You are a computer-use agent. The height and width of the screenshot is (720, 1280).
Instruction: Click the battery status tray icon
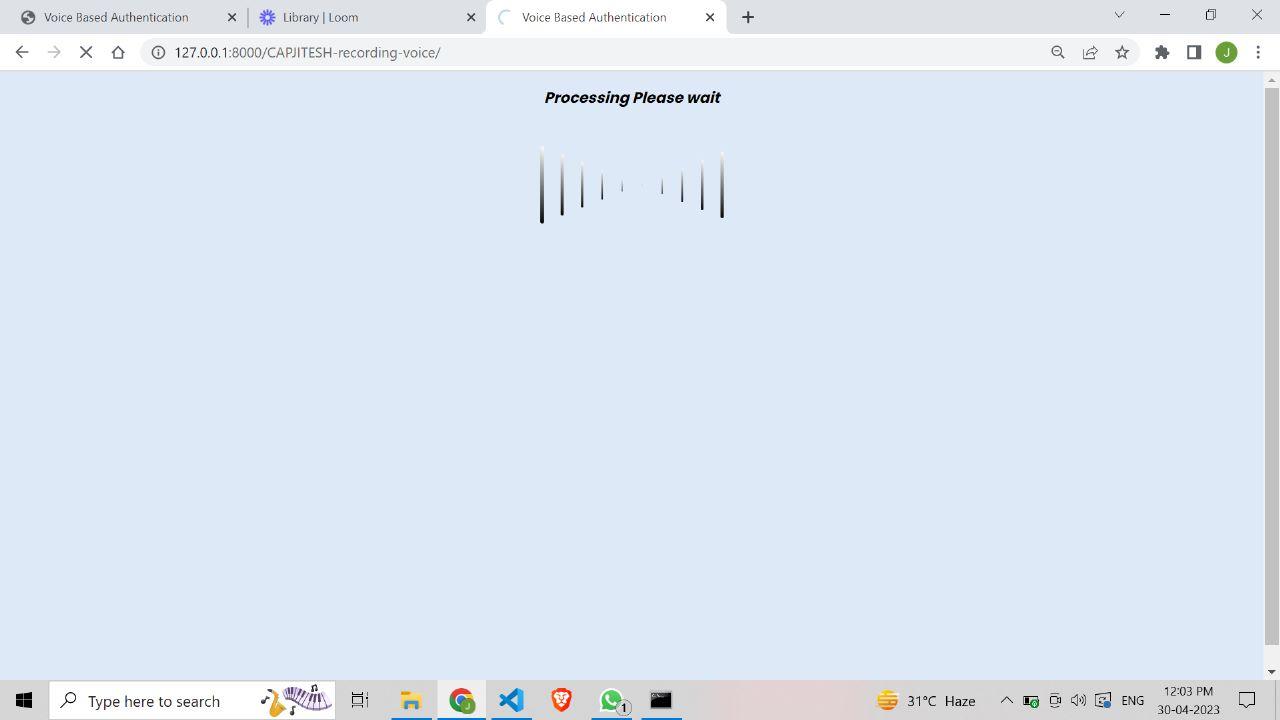(1031, 700)
